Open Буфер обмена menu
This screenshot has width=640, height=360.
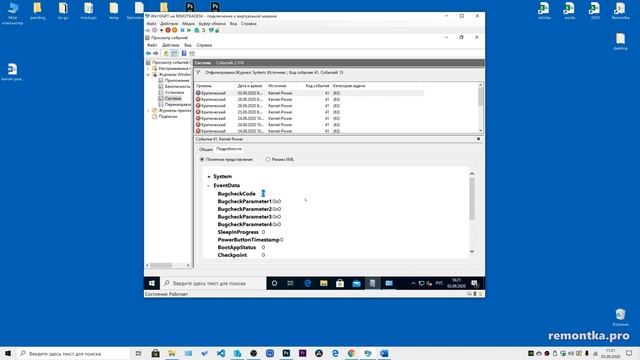[x=212, y=24]
